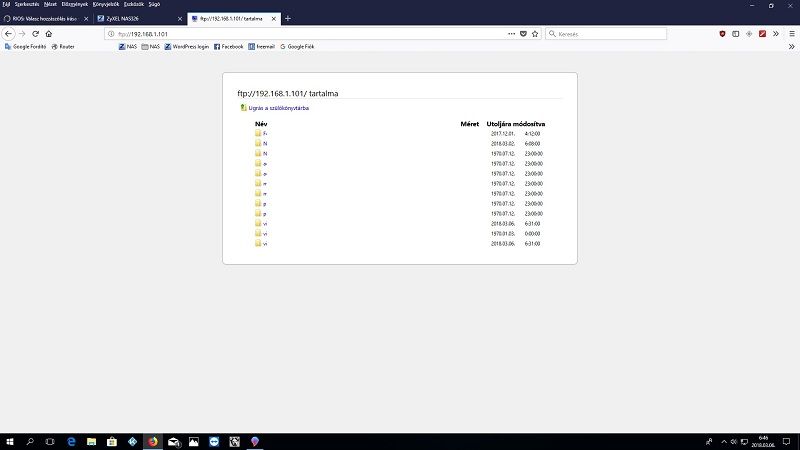Open the Windows Start menu
Image resolution: width=800 pixels, height=450 pixels.
pyautogui.click(x=10, y=441)
